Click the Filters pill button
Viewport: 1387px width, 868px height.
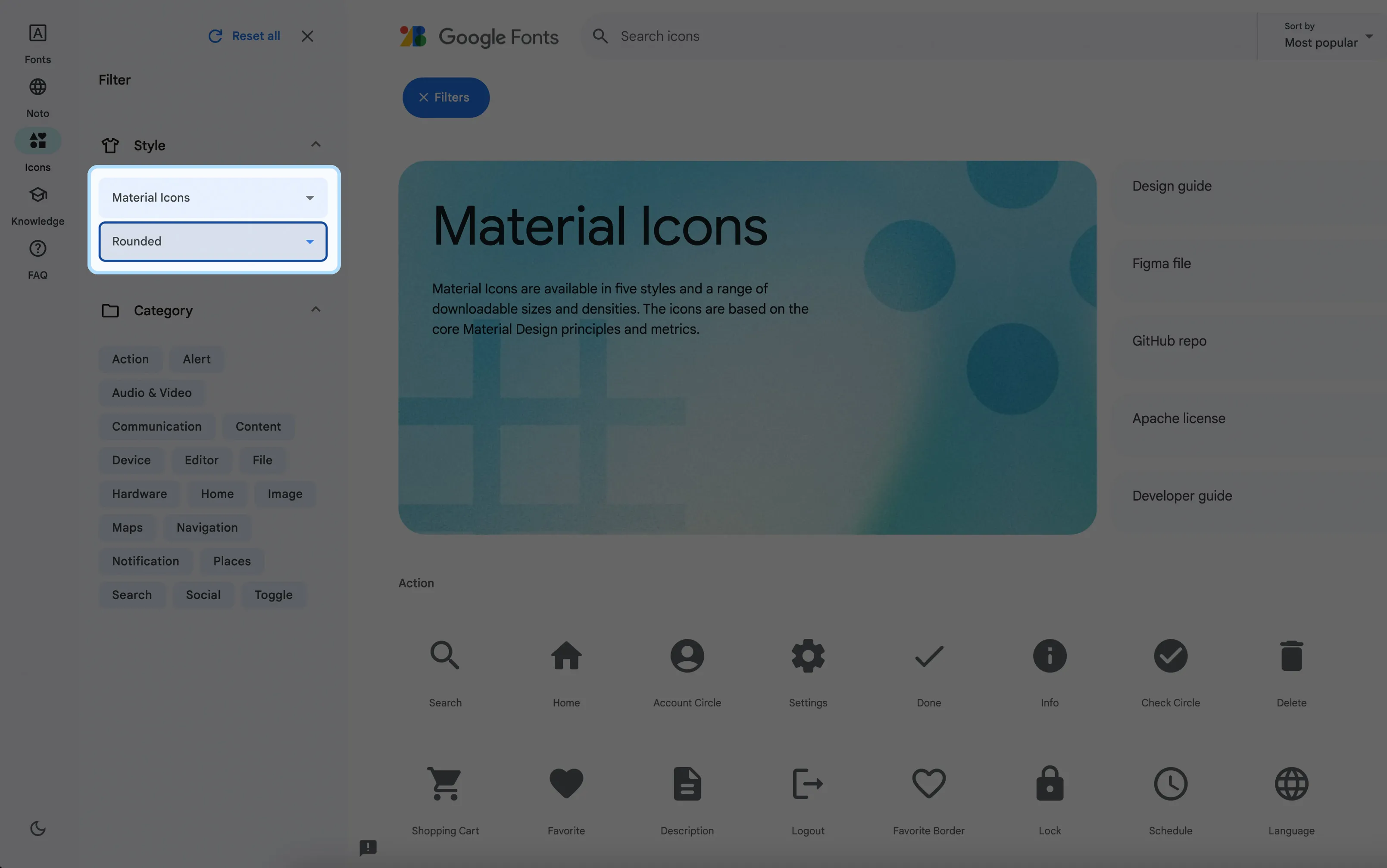[x=446, y=98]
